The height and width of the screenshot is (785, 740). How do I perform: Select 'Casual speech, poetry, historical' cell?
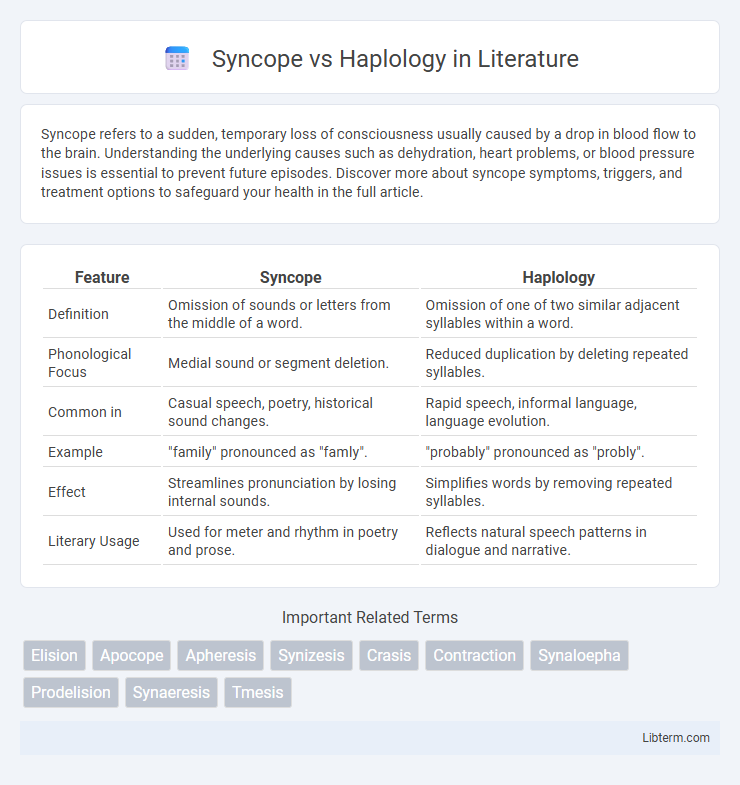click(290, 412)
